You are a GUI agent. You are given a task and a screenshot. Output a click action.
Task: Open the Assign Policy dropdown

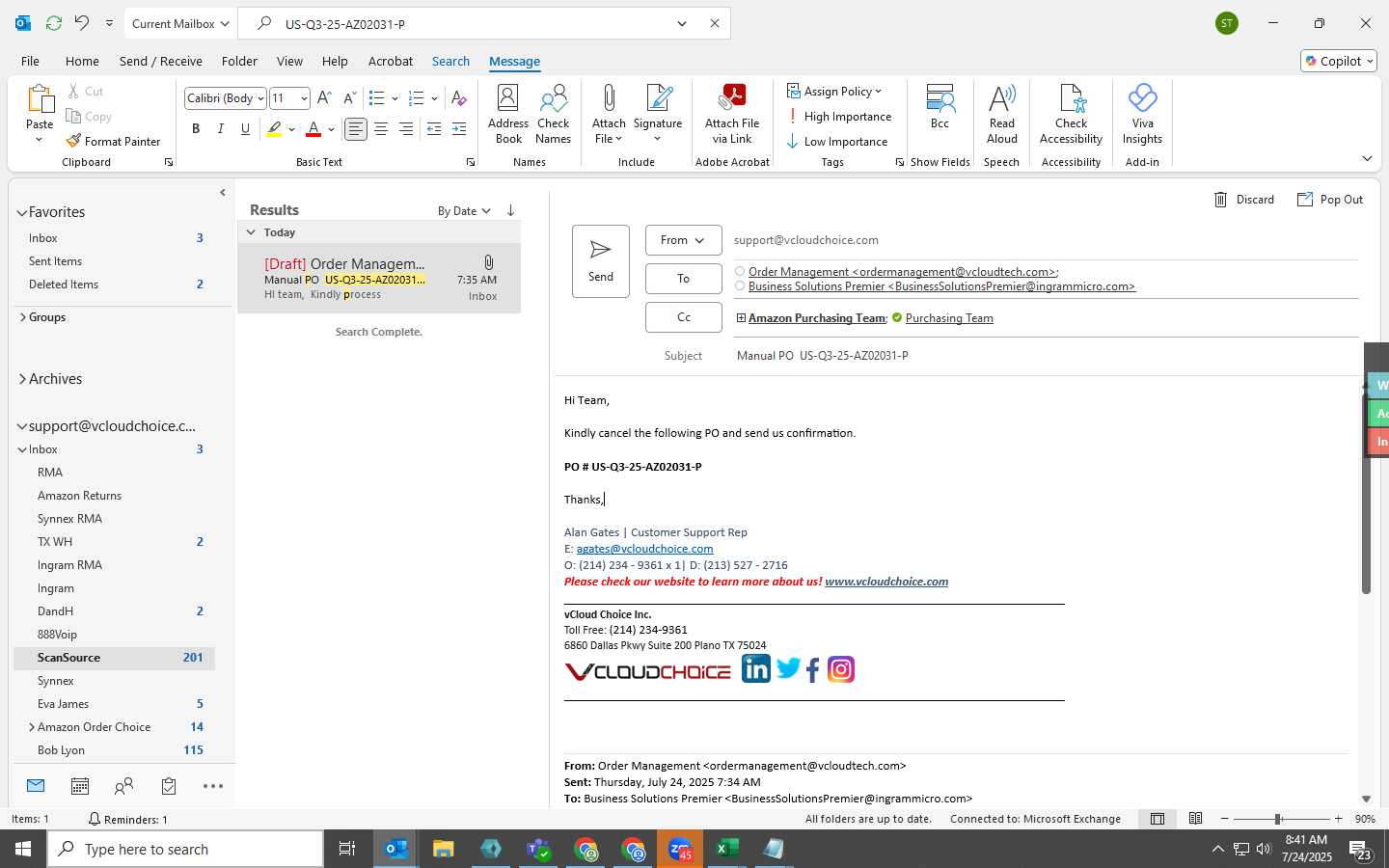click(834, 92)
